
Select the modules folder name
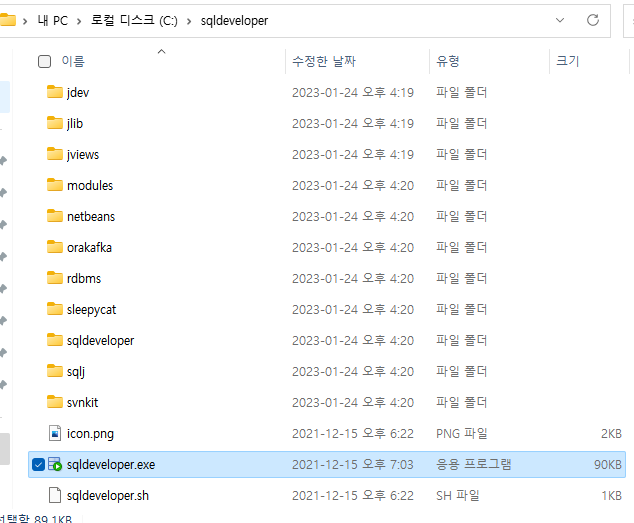(x=90, y=185)
